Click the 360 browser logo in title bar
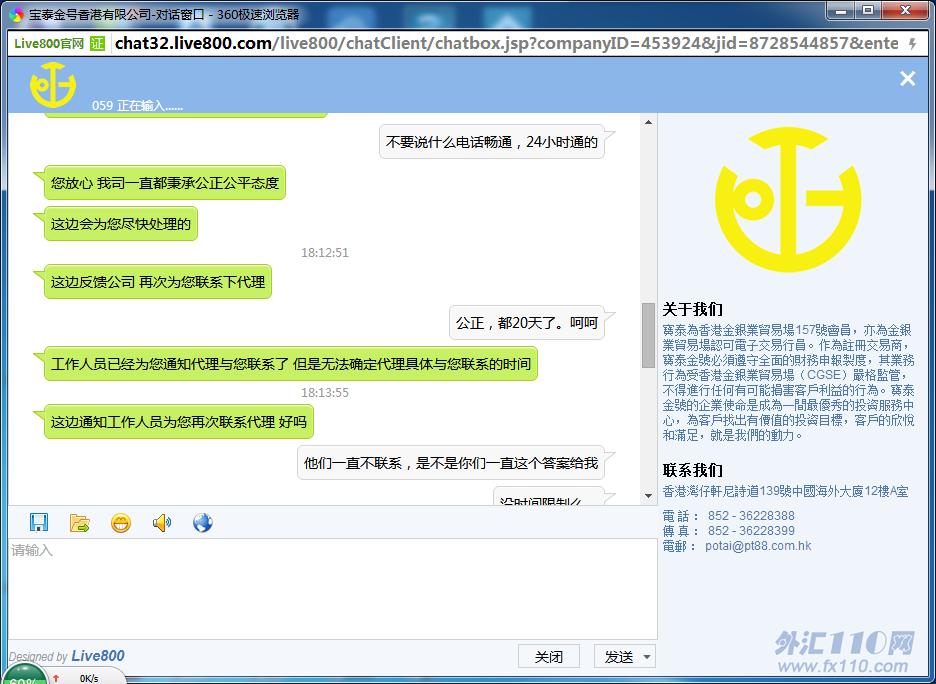Image resolution: width=936 pixels, height=684 pixels. click(17, 14)
